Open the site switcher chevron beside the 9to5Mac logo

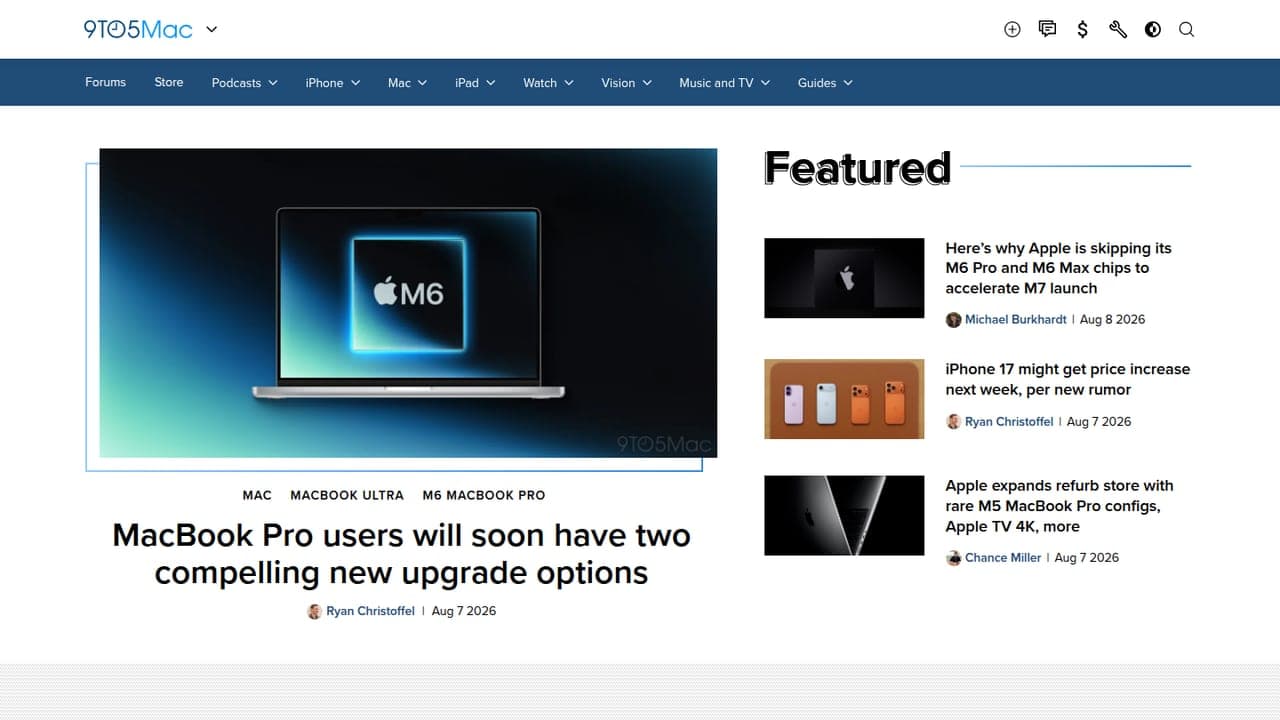(211, 29)
